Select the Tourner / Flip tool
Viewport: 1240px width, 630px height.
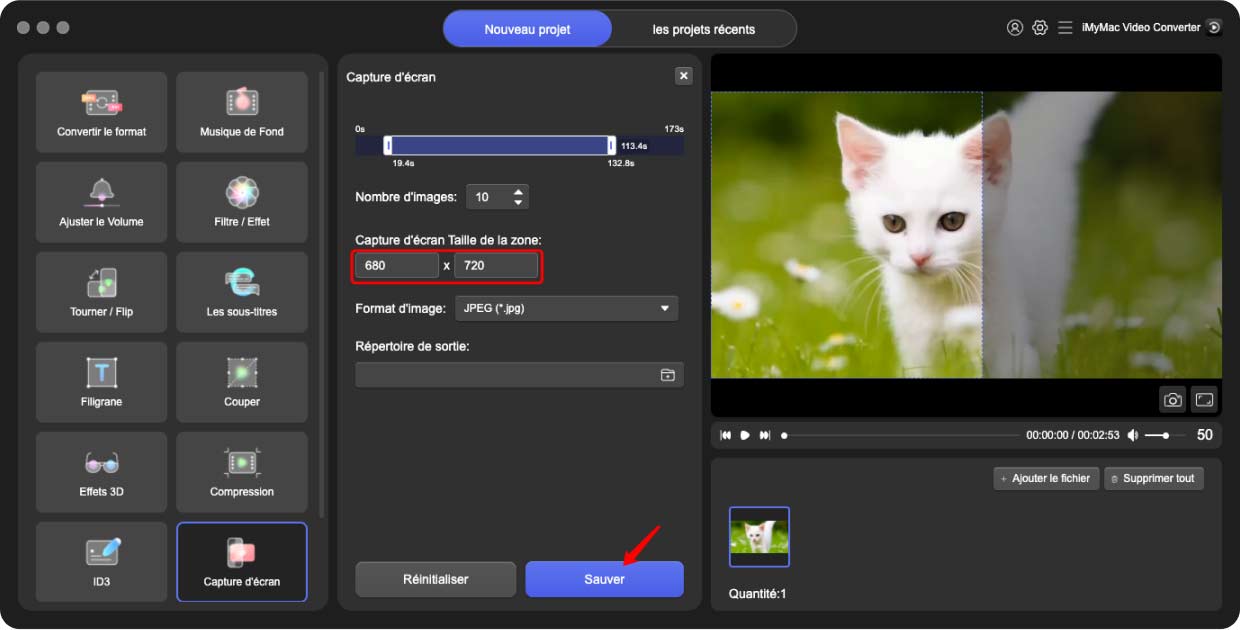[101, 292]
